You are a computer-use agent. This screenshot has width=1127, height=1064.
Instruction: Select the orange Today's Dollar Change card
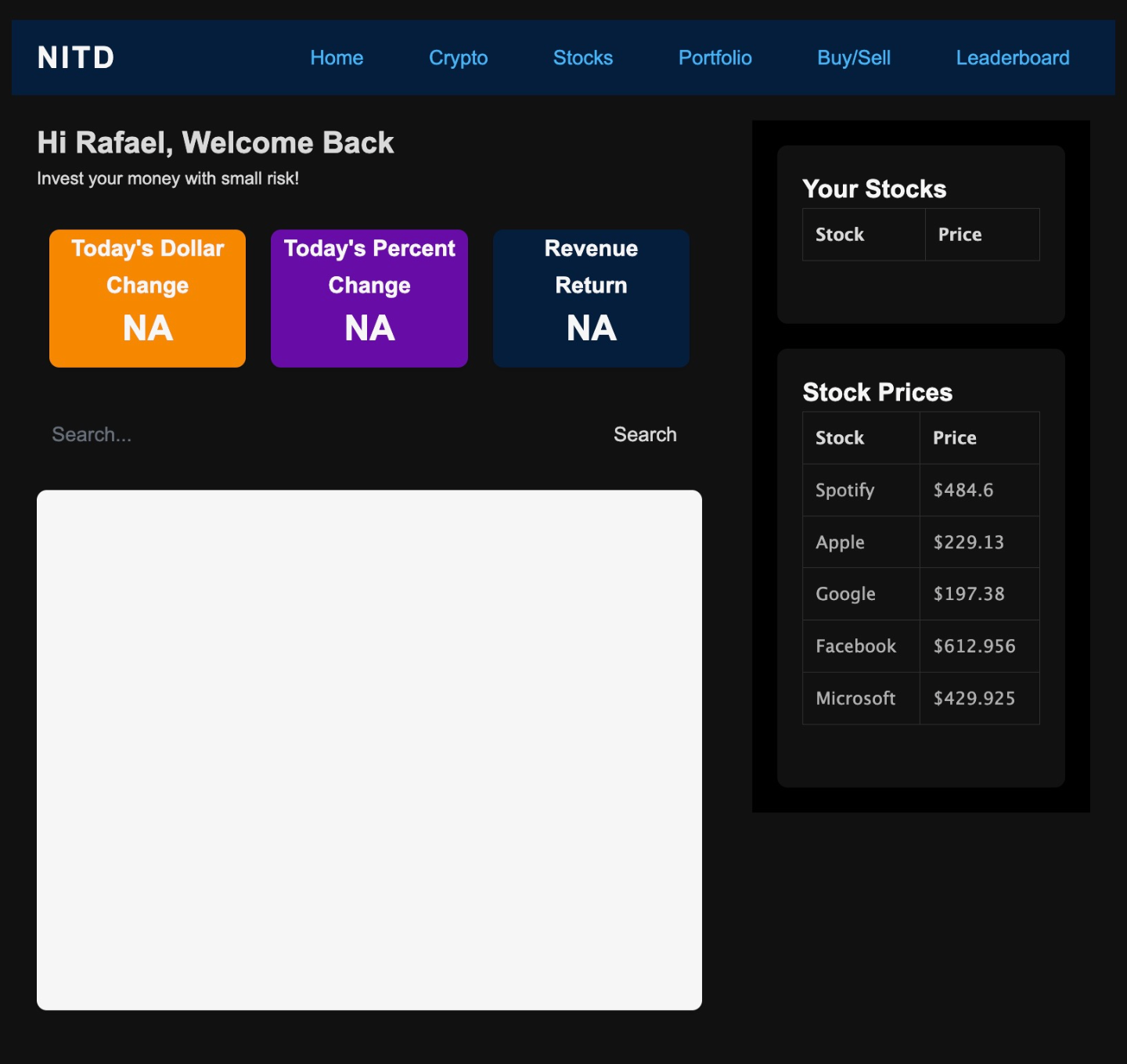(x=147, y=298)
